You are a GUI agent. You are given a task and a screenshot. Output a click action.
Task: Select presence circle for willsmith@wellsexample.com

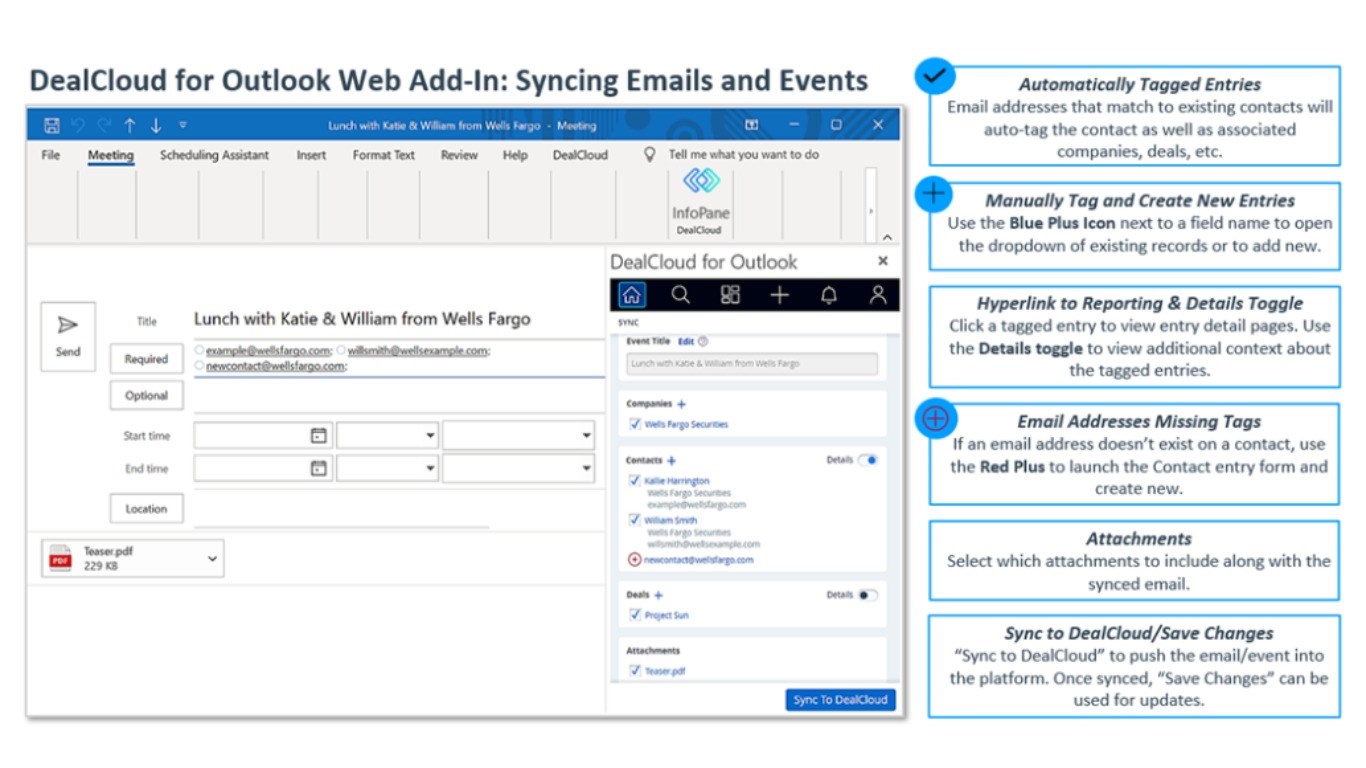point(341,350)
